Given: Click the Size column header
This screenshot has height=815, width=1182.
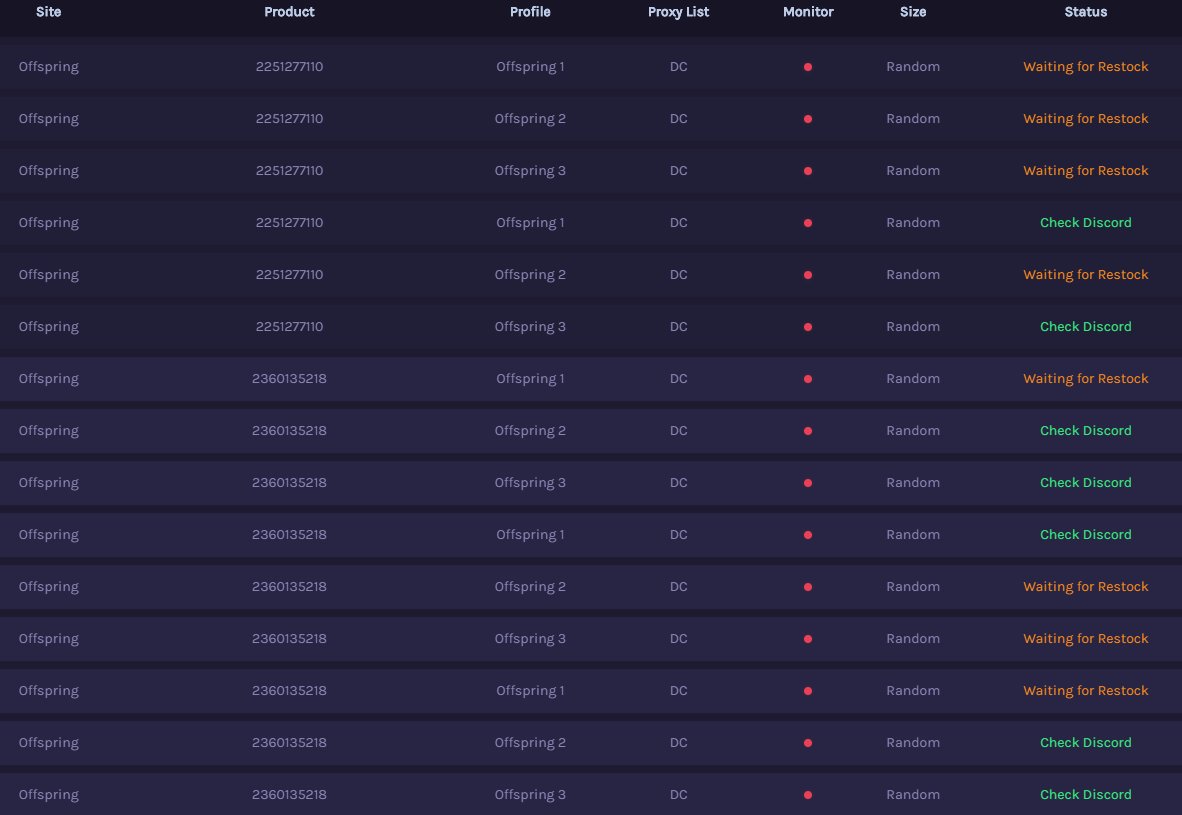Looking at the screenshot, I should coord(913,12).
